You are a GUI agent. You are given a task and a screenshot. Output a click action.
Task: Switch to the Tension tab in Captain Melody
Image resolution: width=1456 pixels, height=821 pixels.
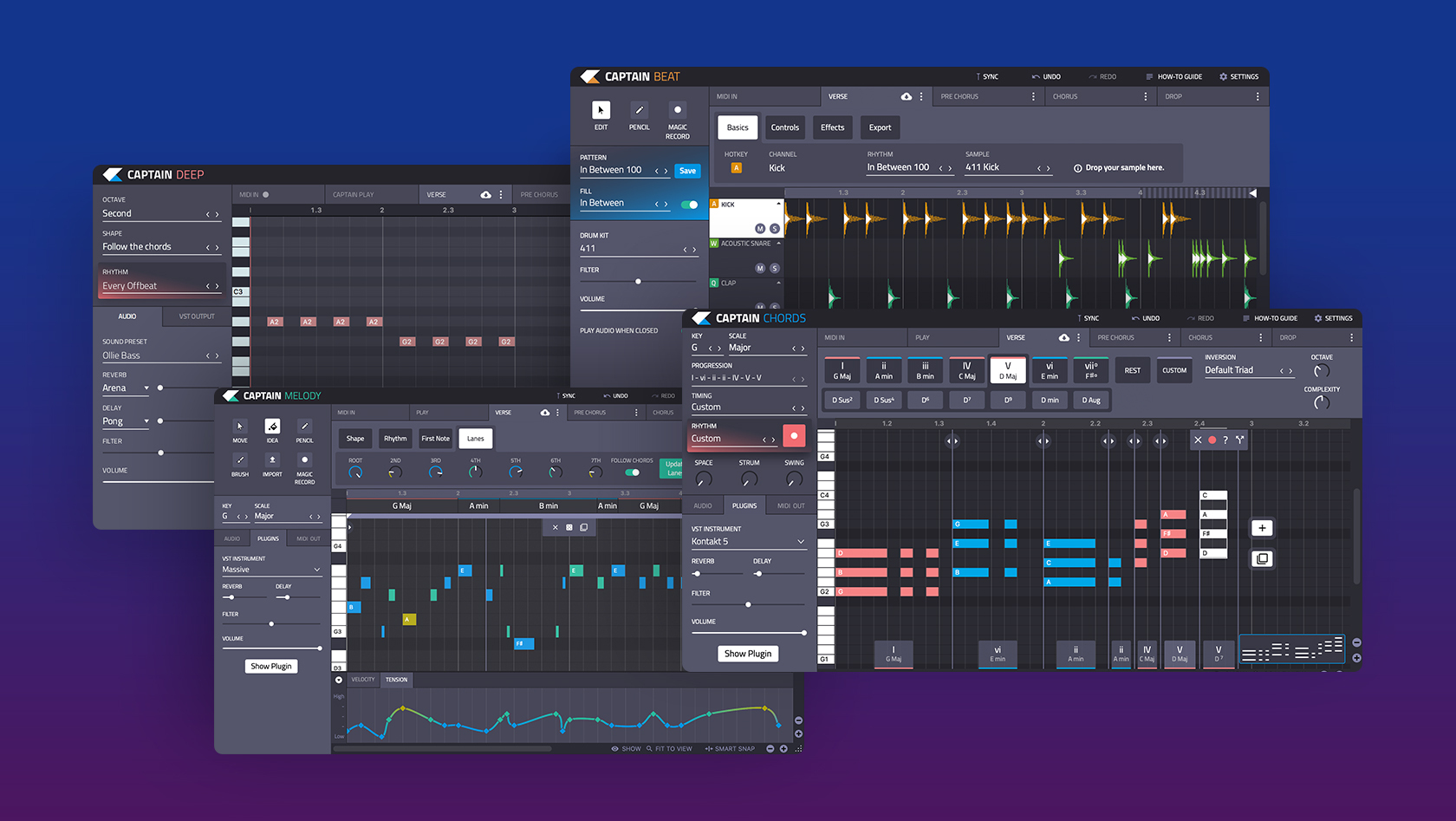[x=397, y=680]
